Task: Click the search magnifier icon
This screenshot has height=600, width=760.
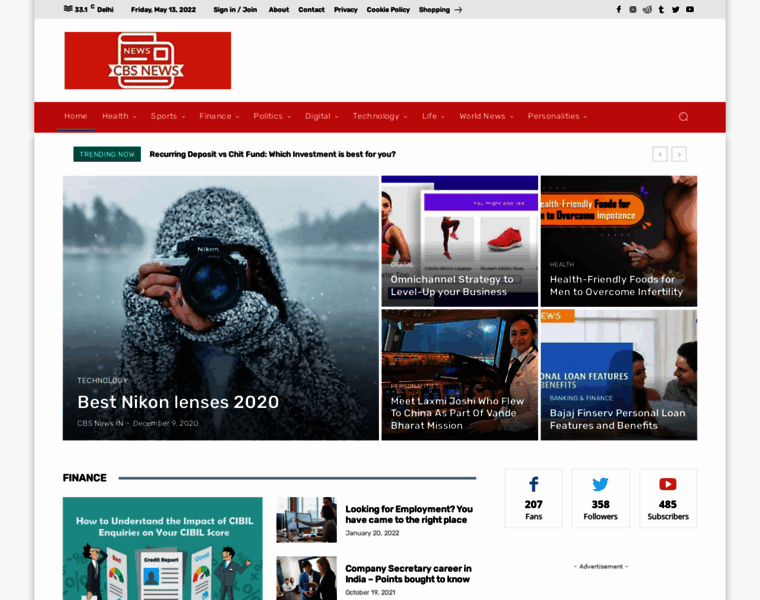Action: 683,116
